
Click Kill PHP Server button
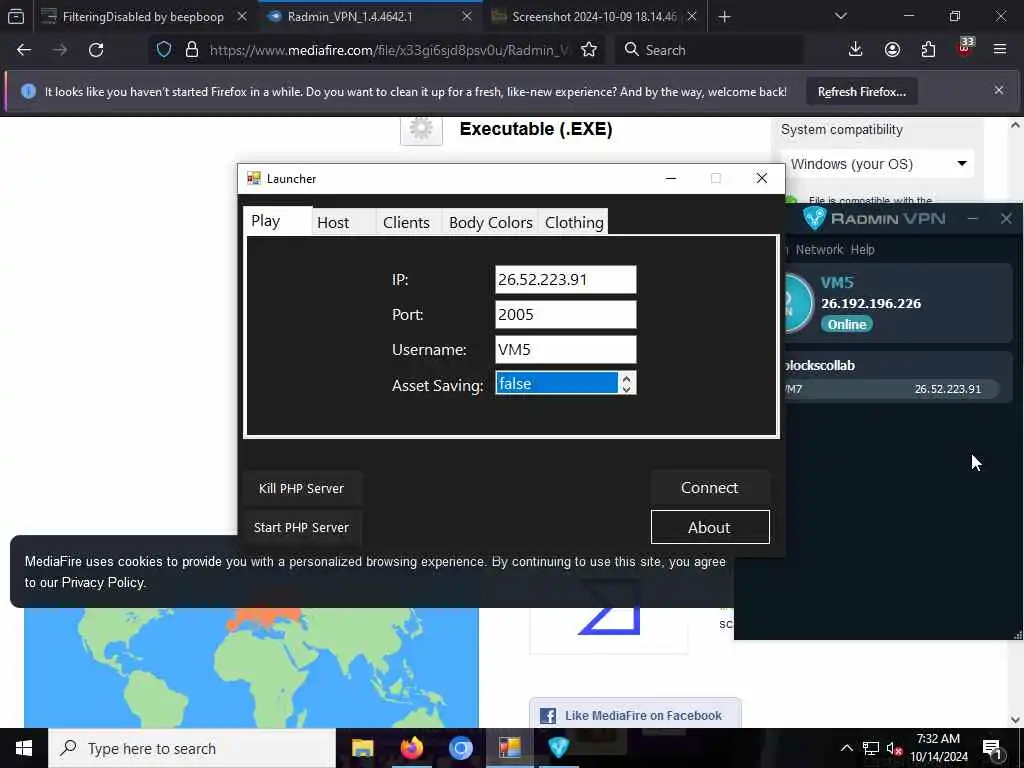[301, 488]
